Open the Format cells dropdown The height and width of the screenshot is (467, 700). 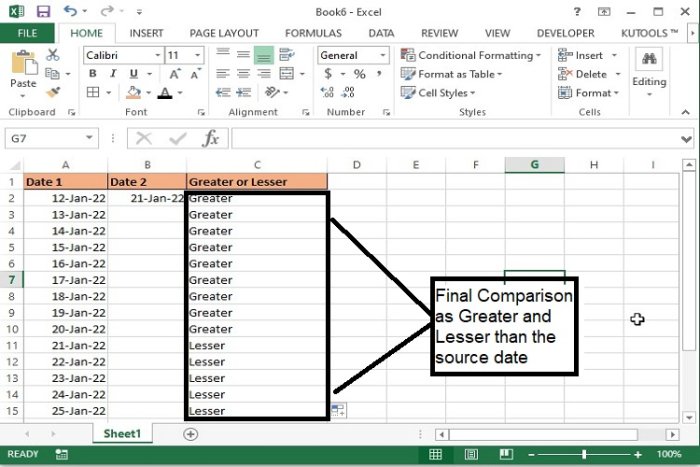[x=589, y=93]
